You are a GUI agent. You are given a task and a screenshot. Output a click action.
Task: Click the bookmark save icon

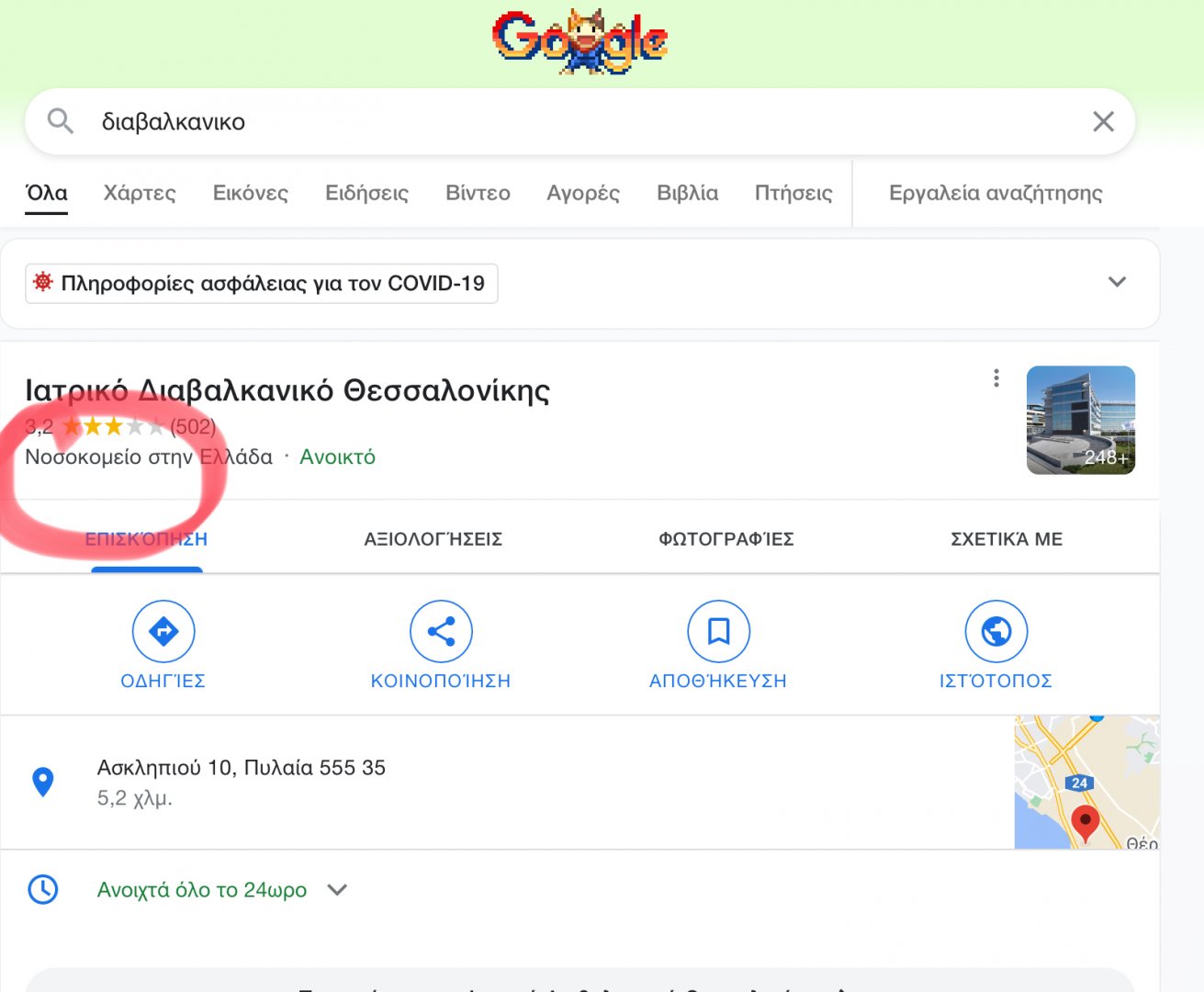[719, 631]
